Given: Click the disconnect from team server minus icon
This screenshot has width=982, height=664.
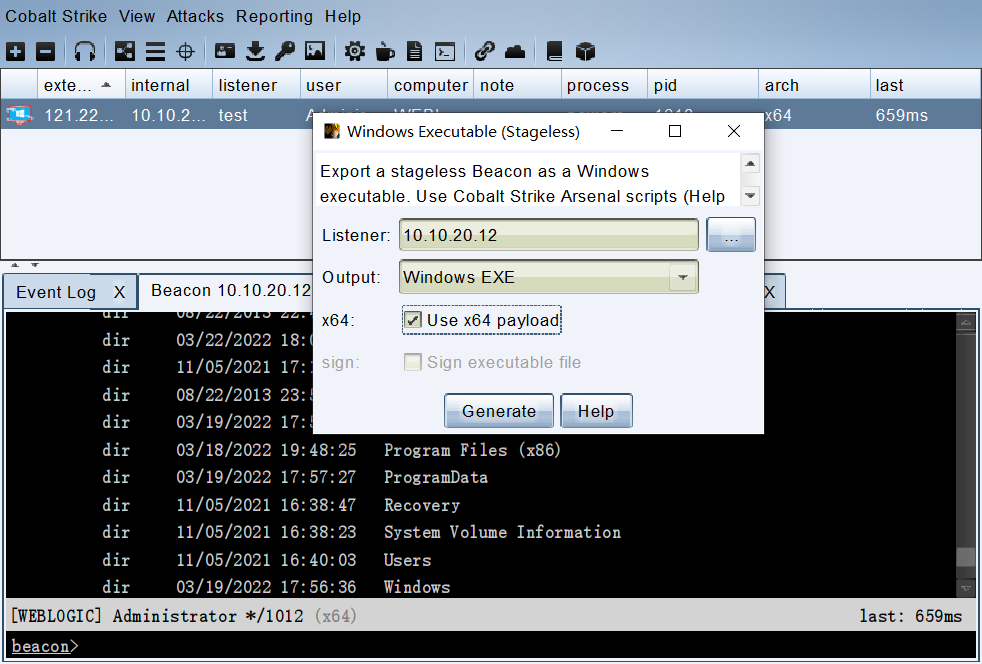Looking at the screenshot, I should 46,51.
